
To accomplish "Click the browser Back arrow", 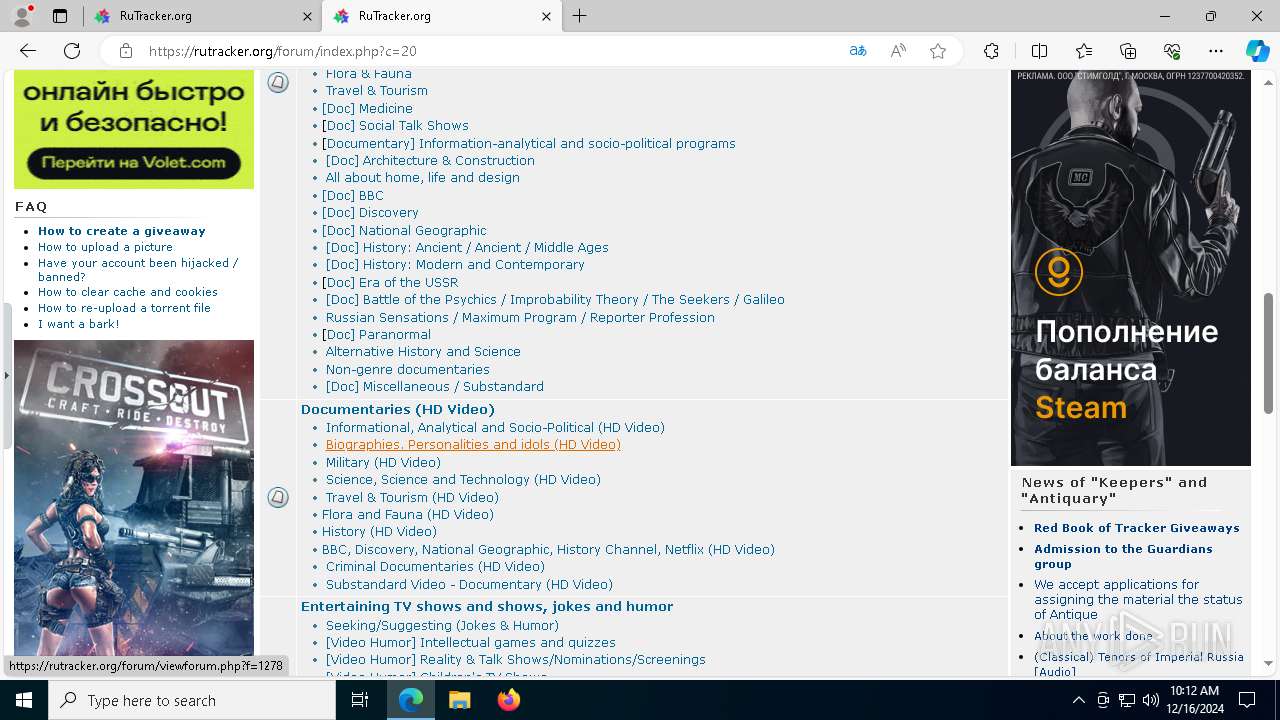I will click(x=28, y=51).
